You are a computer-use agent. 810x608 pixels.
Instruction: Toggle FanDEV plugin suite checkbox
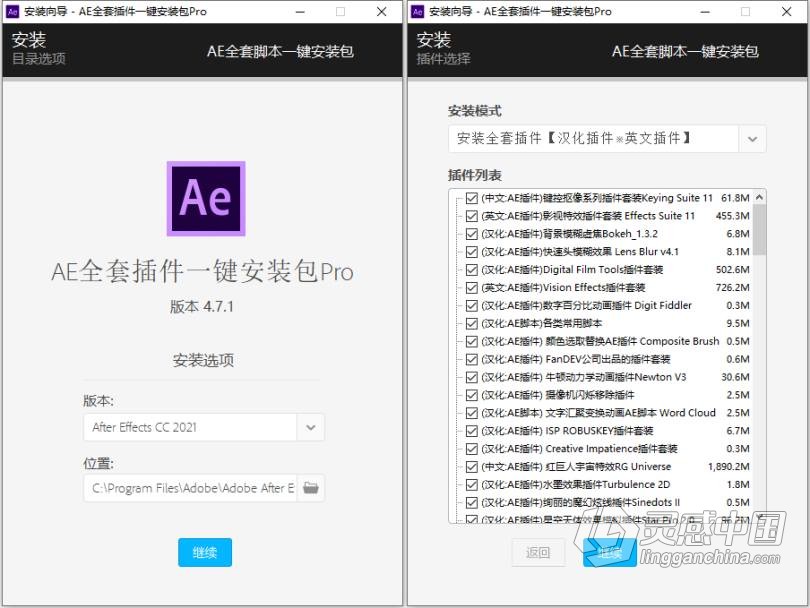471,359
